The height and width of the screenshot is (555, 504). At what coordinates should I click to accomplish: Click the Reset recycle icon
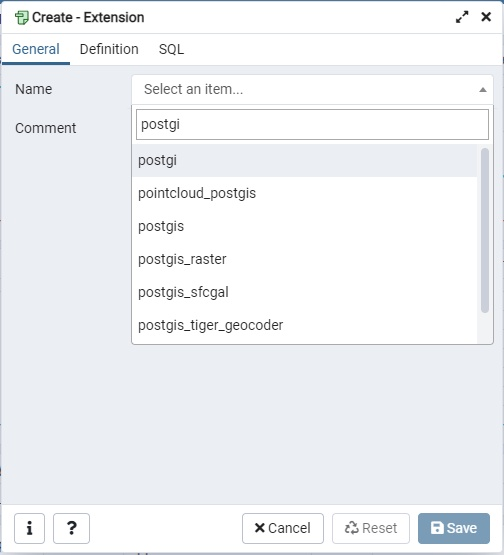[x=351, y=528]
